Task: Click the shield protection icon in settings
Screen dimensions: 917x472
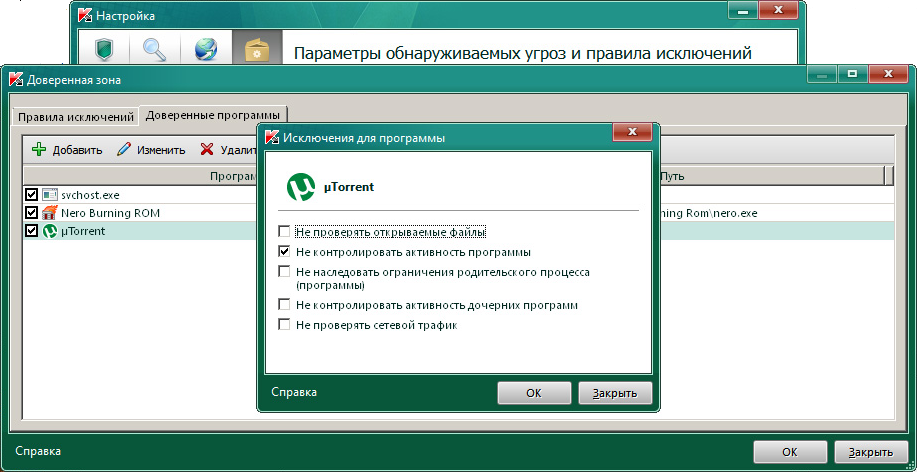Action: 105,50
